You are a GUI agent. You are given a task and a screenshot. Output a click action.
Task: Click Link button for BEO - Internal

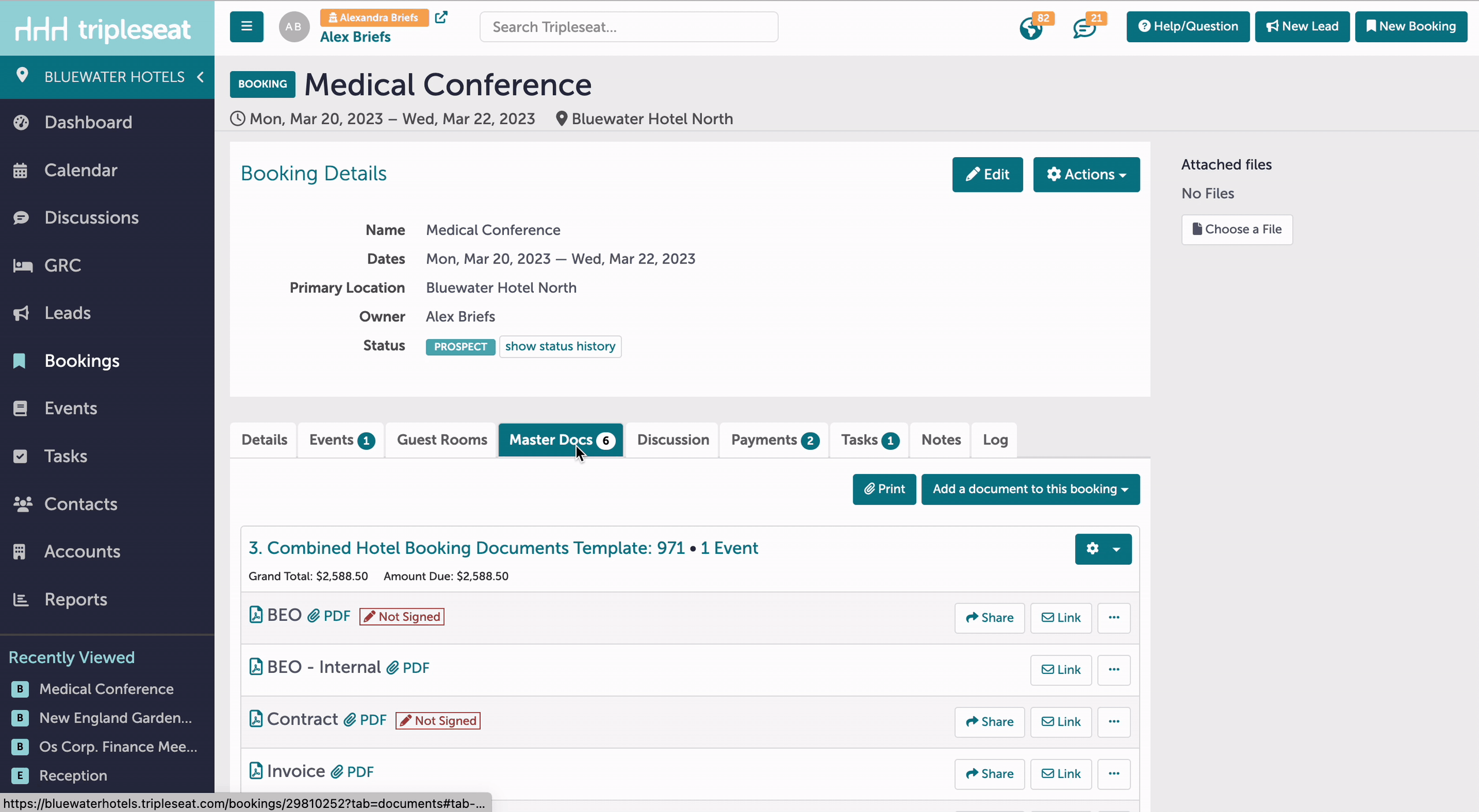(1061, 670)
